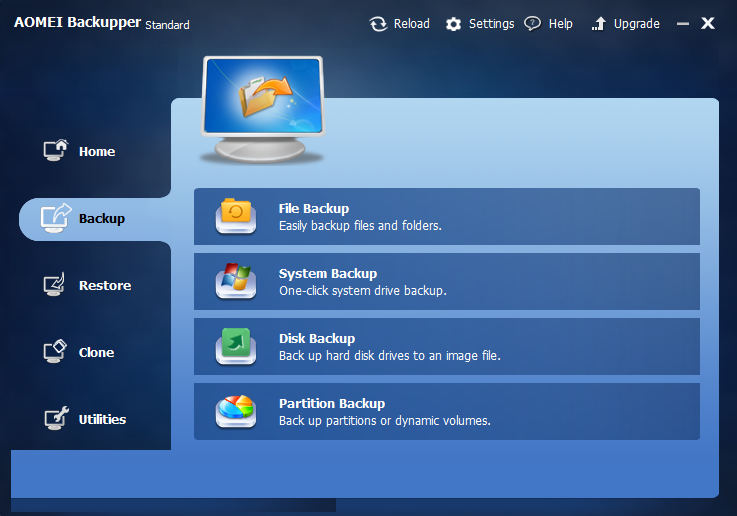The height and width of the screenshot is (516, 737).
Task: Select the Backup tab label
Action: (102, 219)
